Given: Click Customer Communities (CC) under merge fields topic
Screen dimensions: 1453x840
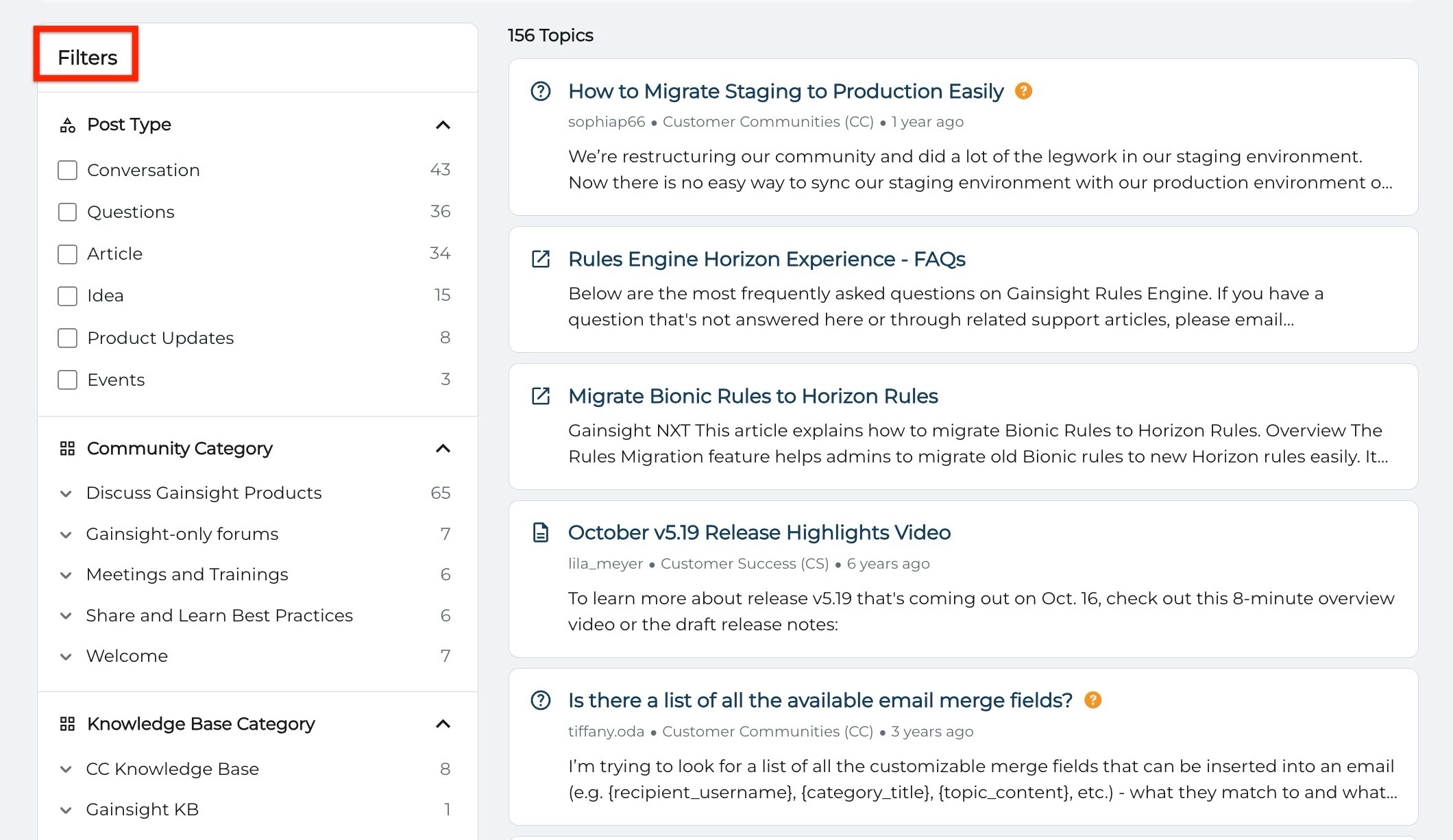Looking at the screenshot, I should pos(768,732).
